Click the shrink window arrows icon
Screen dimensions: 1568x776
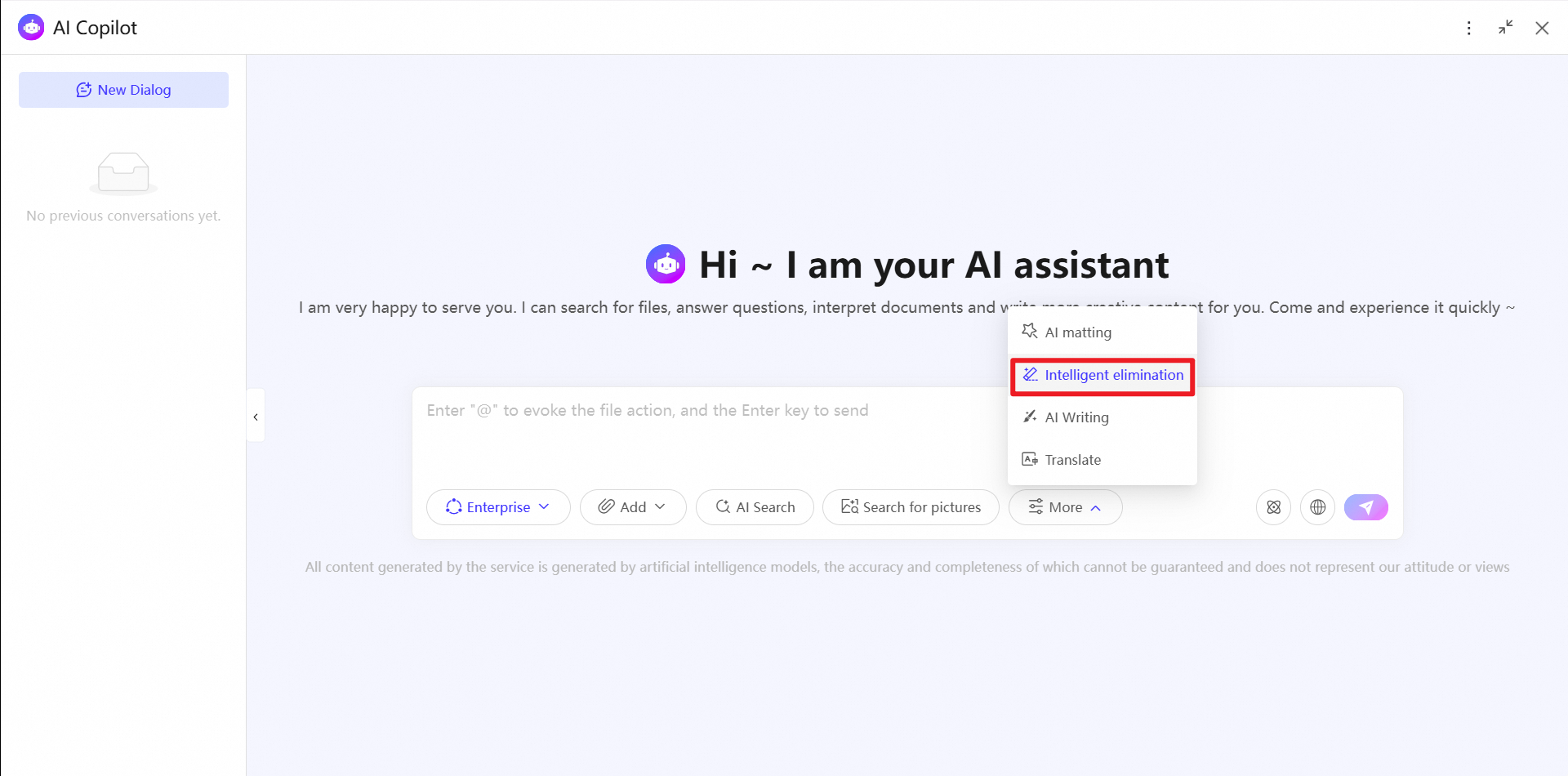click(x=1505, y=28)
